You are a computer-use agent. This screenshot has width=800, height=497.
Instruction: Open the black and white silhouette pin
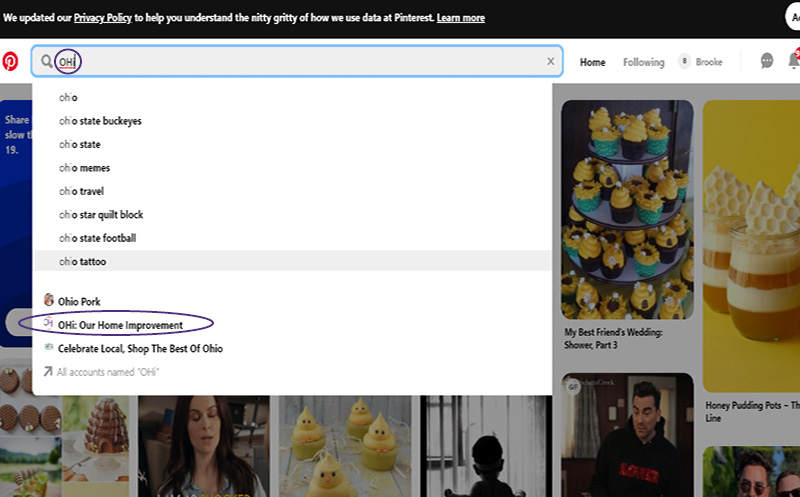coord(486,446)
